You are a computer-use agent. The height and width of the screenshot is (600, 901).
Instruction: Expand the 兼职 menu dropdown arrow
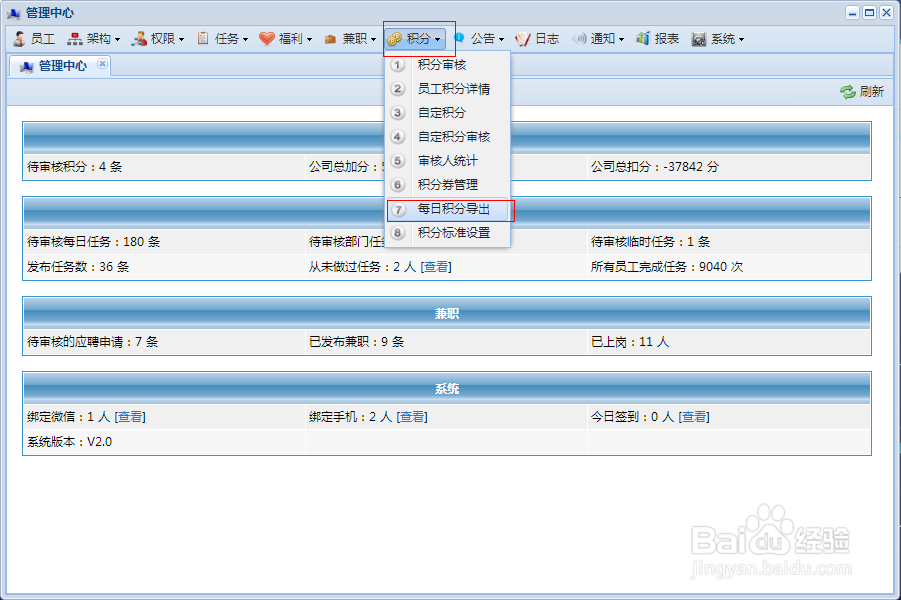pyautogui.click(x=374, y=40)
